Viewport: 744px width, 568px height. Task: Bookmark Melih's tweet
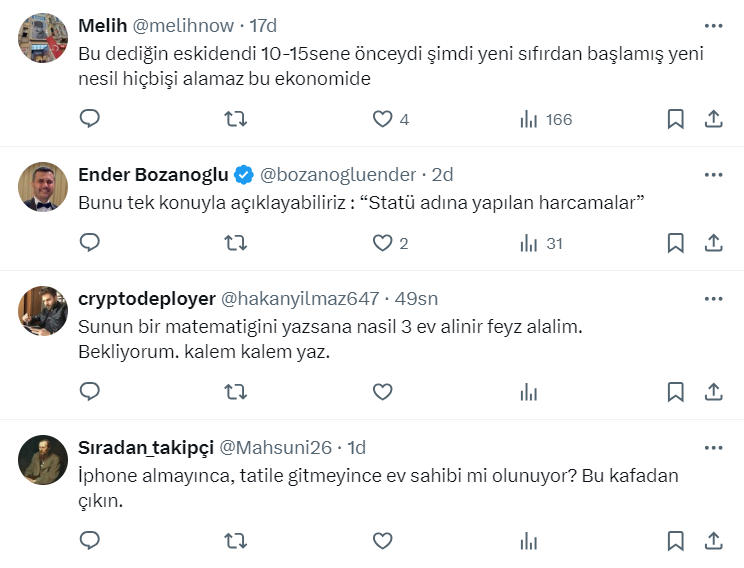(x=676, y=119)
